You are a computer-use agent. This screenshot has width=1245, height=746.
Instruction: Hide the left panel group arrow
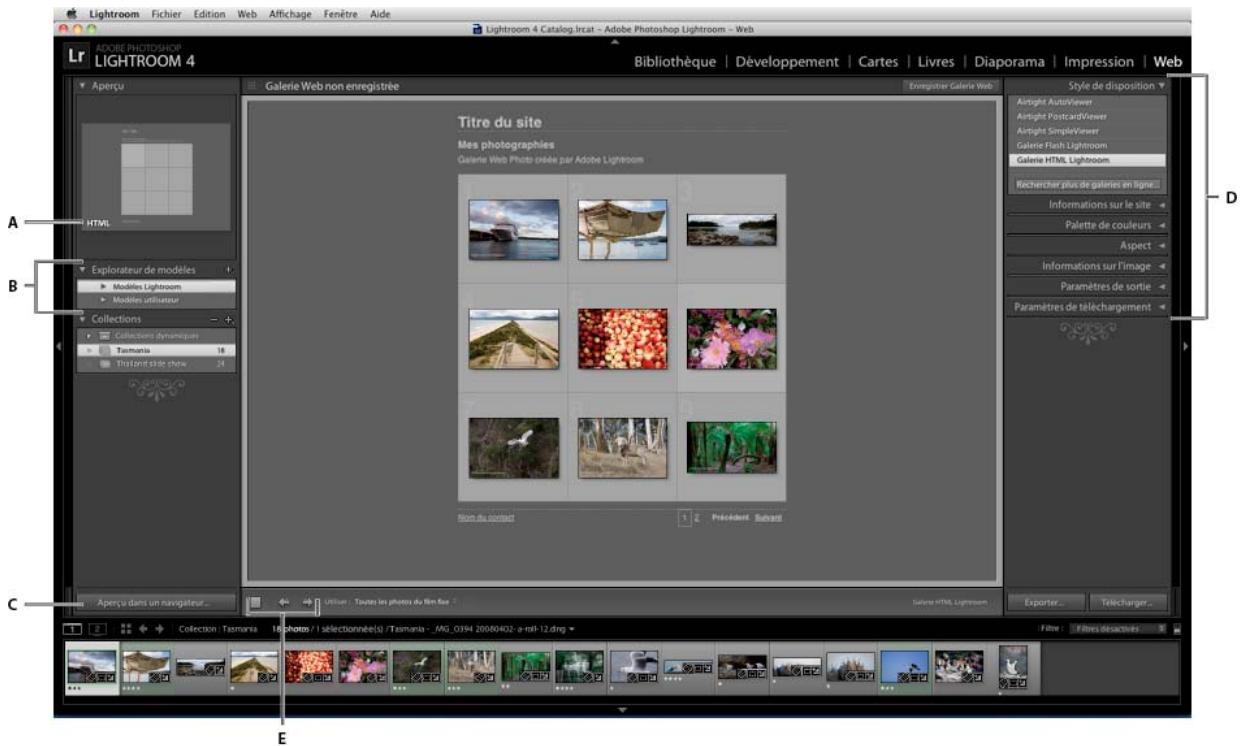[x=58, y=346]
